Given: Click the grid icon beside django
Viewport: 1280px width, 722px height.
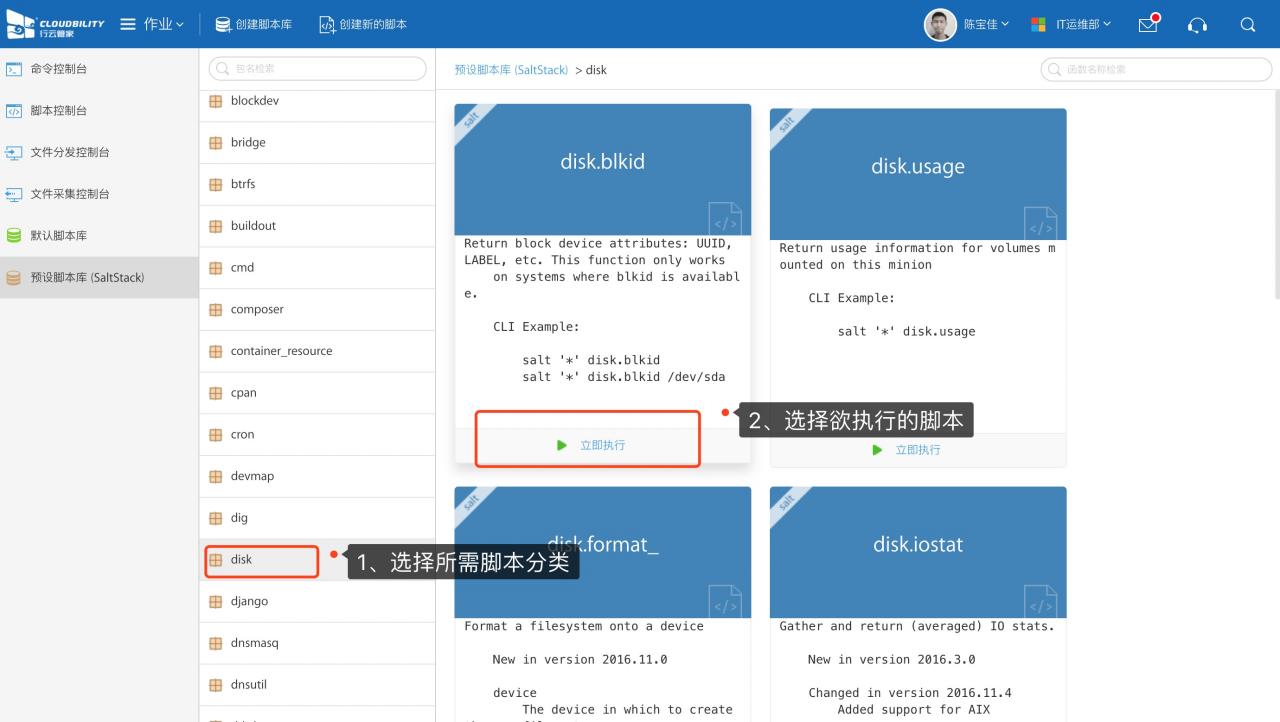Looking at the screenshot, I should coord(215,602).
